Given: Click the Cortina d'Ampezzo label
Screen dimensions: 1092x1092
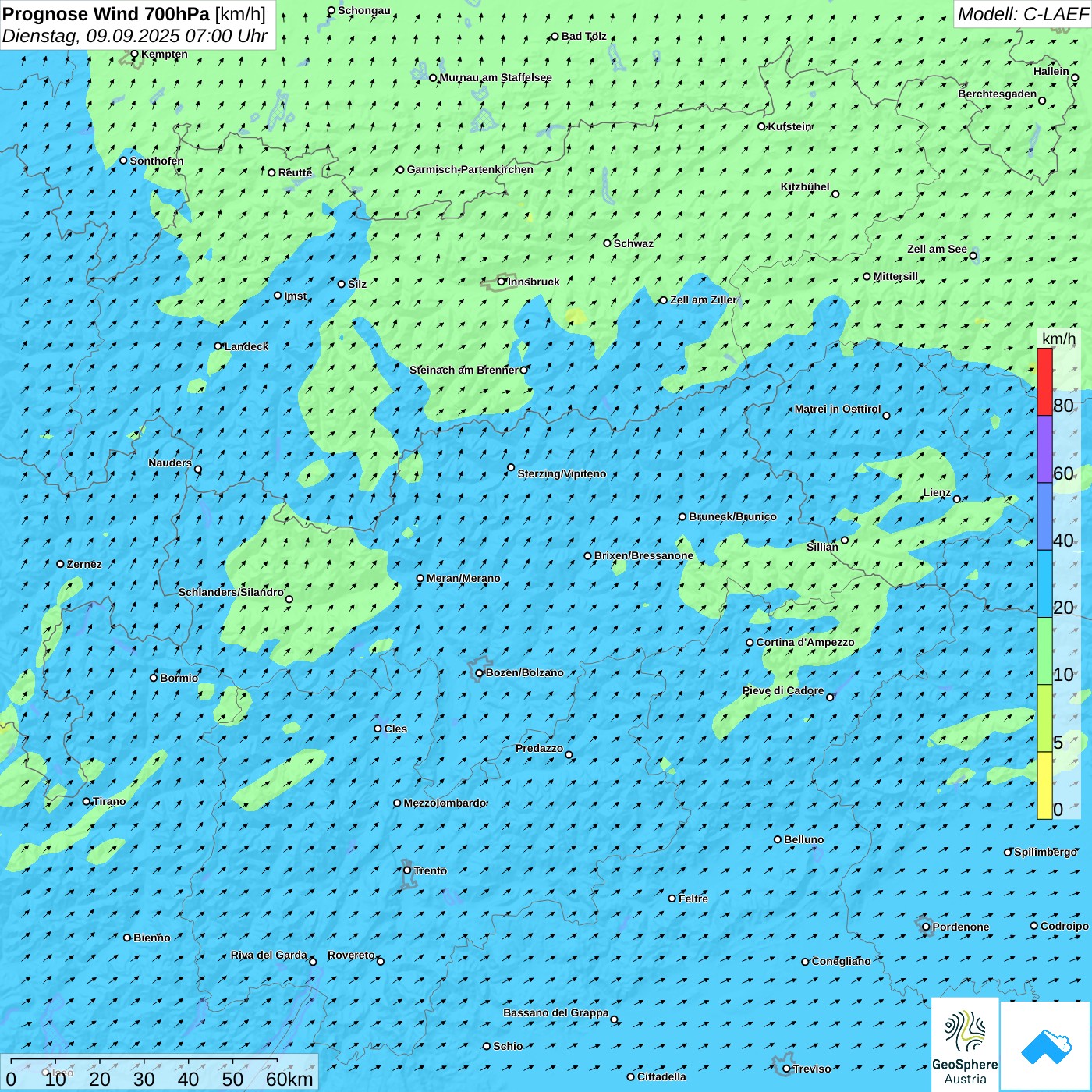Looking at the screenshot, I should [x=805, y=642].
